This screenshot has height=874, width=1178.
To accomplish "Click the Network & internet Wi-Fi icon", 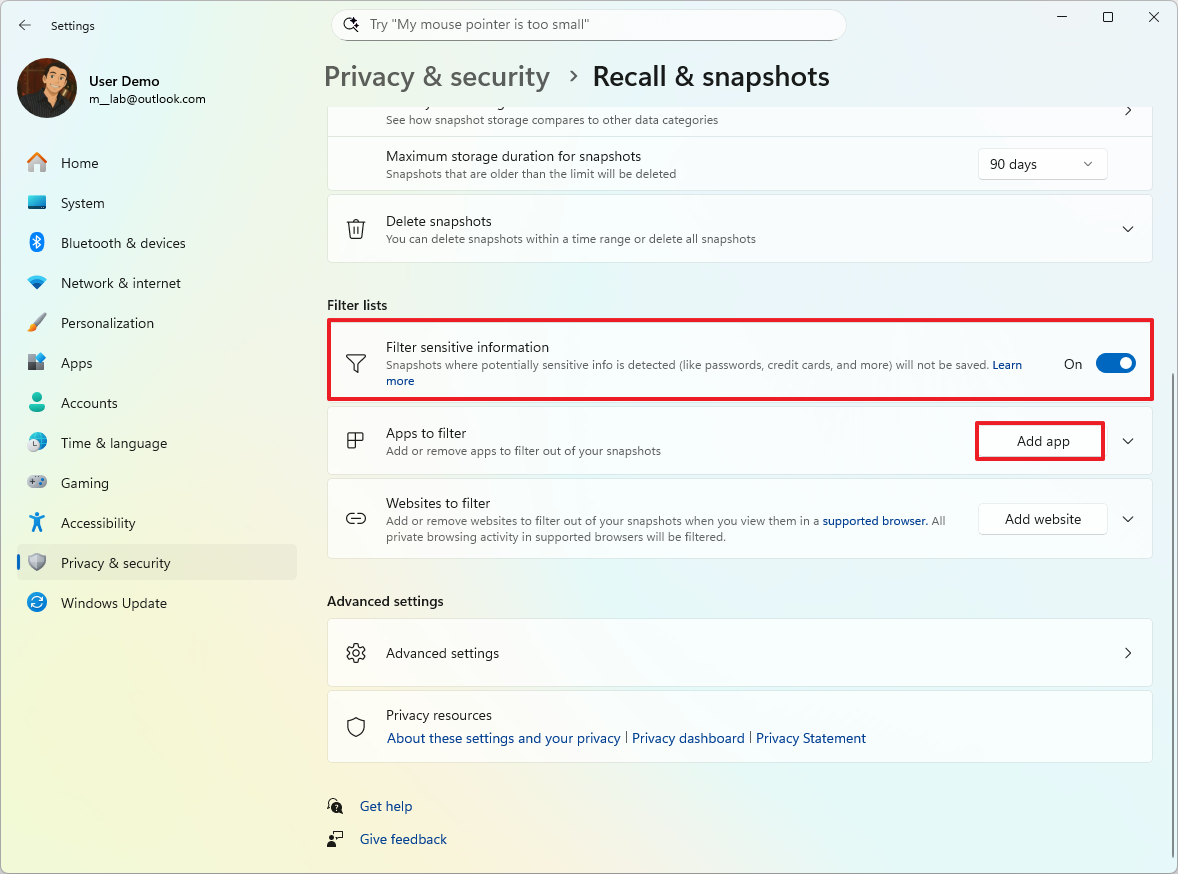I will pyautogui.click(x=37, y=283).
